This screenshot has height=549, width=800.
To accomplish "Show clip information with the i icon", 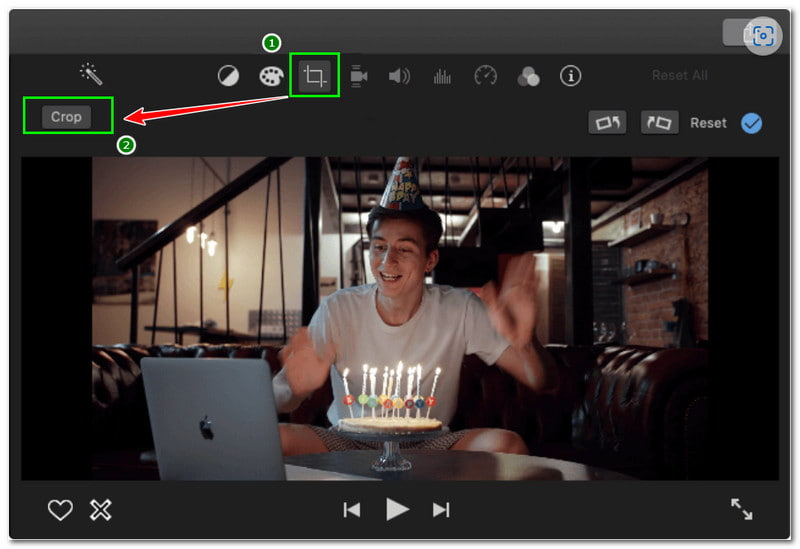I will [570, 76].
